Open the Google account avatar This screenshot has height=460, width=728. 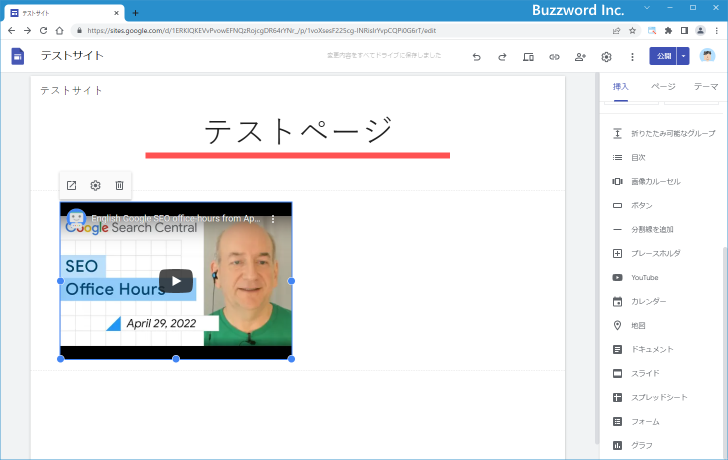pos(707,56)
